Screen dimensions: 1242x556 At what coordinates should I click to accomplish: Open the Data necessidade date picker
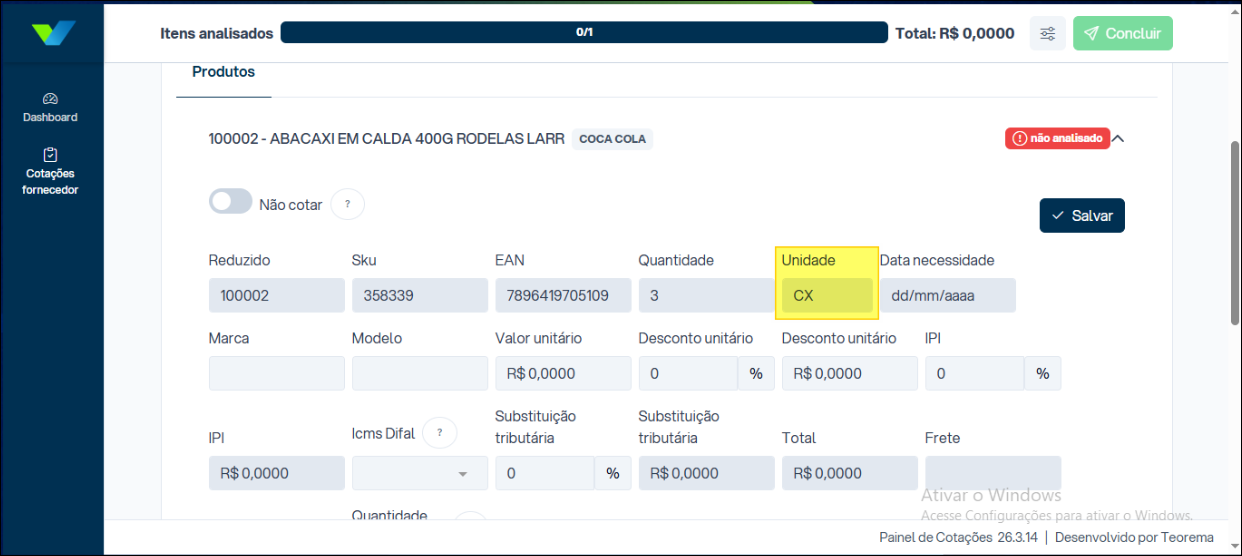947,296
